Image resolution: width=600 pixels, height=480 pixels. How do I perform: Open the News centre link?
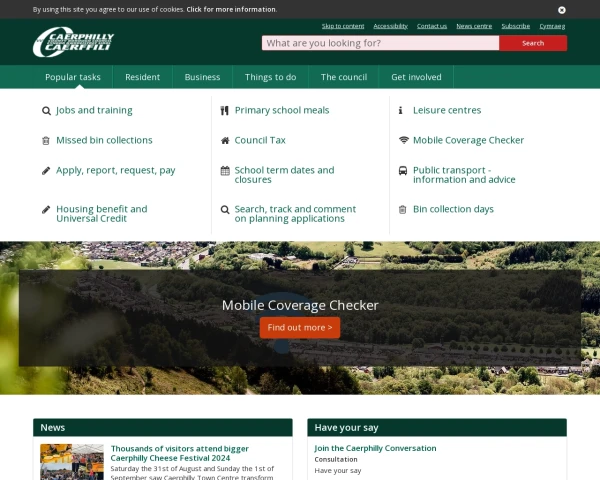(x=474, y=26)
